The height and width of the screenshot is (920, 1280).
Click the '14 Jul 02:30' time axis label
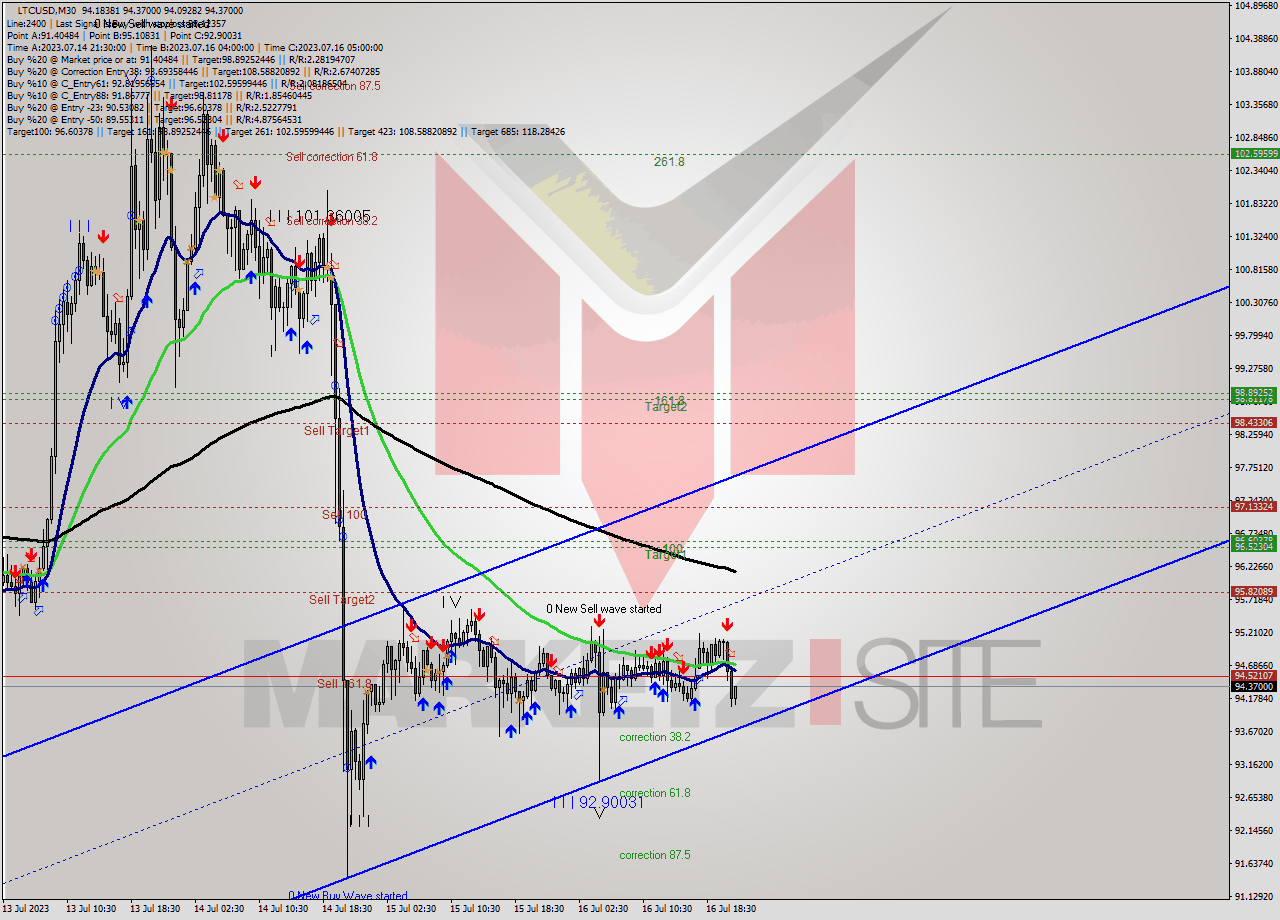coord(218,909)
